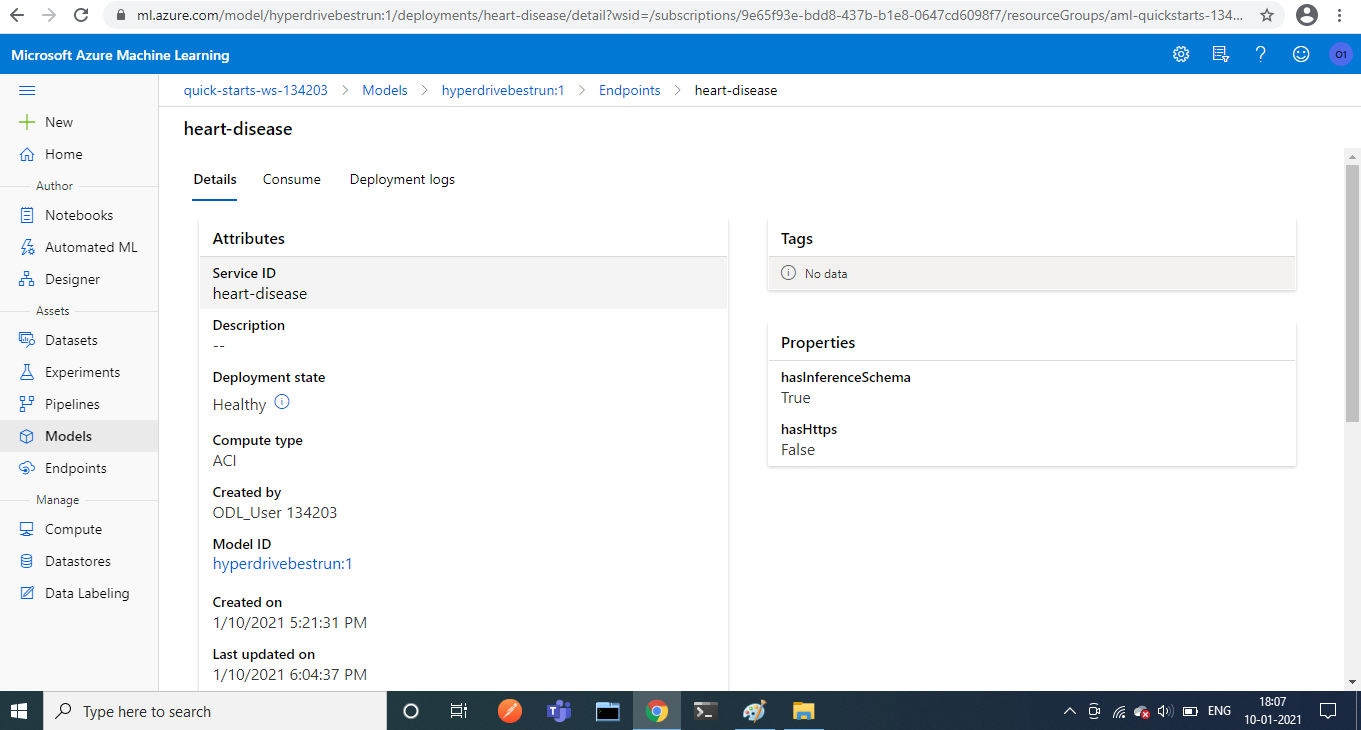Open the hyperdrivebestrun:1 Model ID link
The height and width of the screenshot is (730, 1361).
283,564
